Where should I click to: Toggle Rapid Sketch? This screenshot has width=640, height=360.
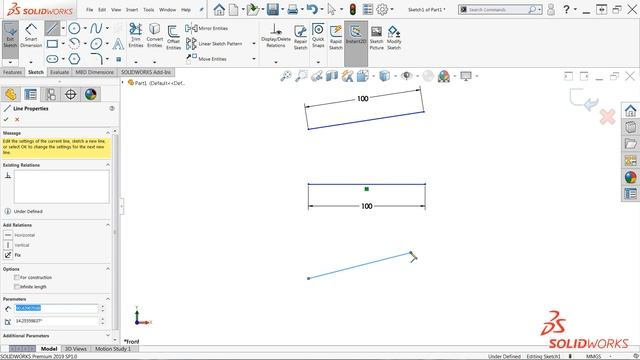point(336,37)
